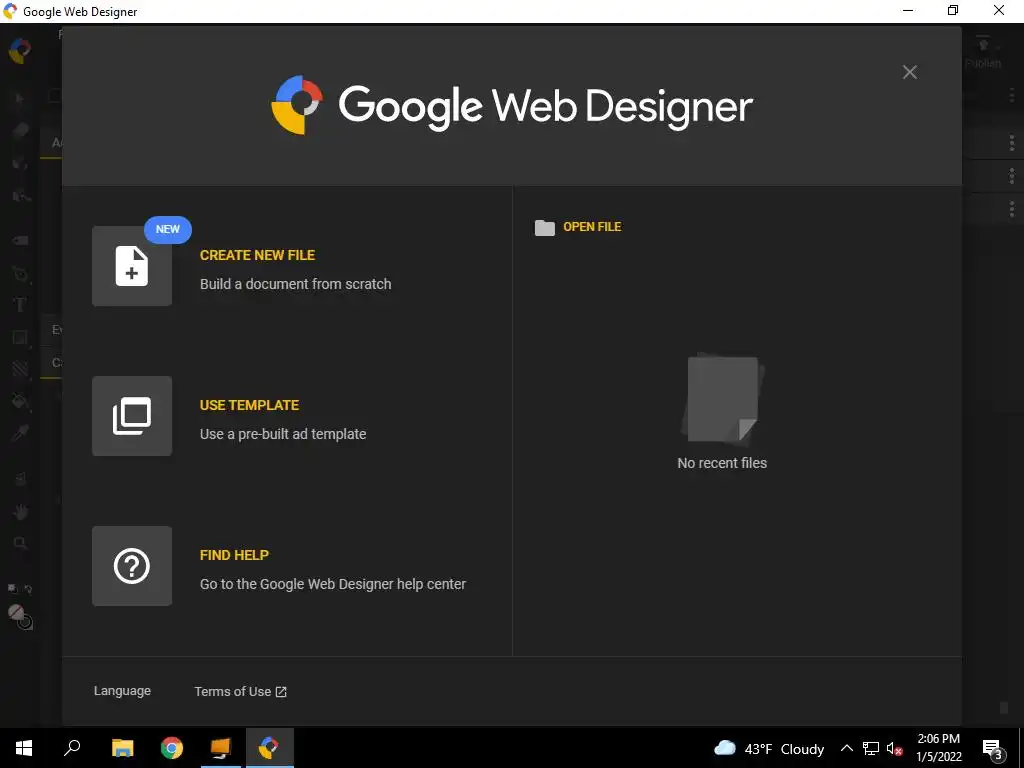Click the Google Web Designer taskbar icon

[269, 748]
